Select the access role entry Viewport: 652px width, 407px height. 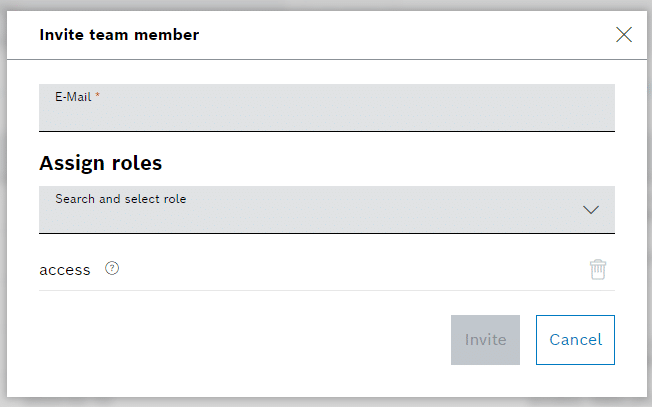pos(65,269)
